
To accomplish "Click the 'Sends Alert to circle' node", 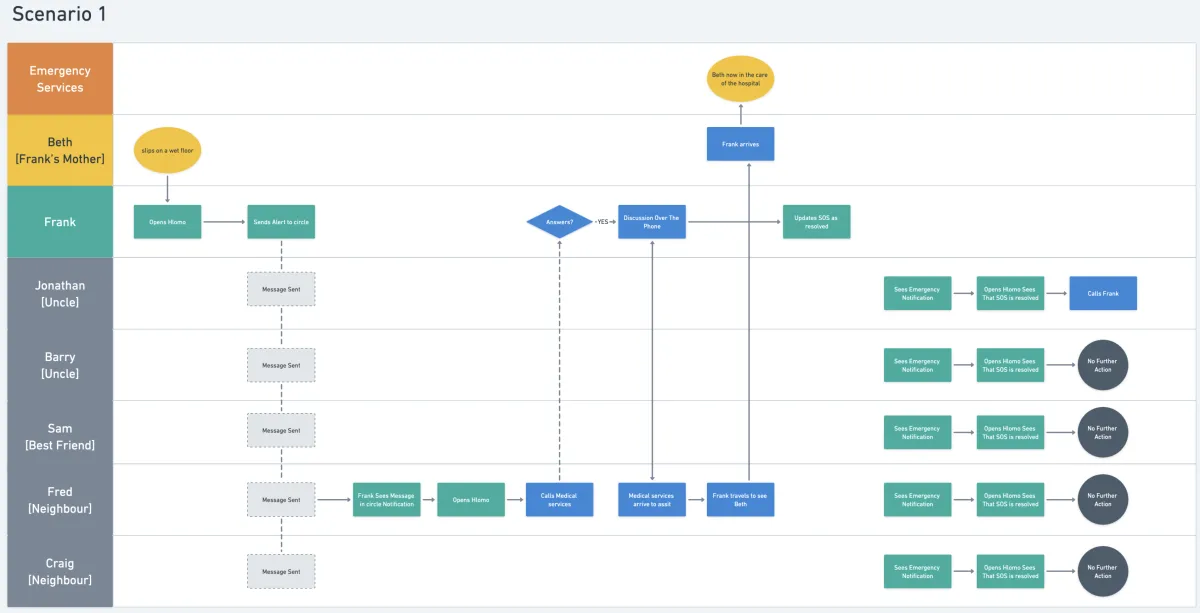I will [281, 222].
